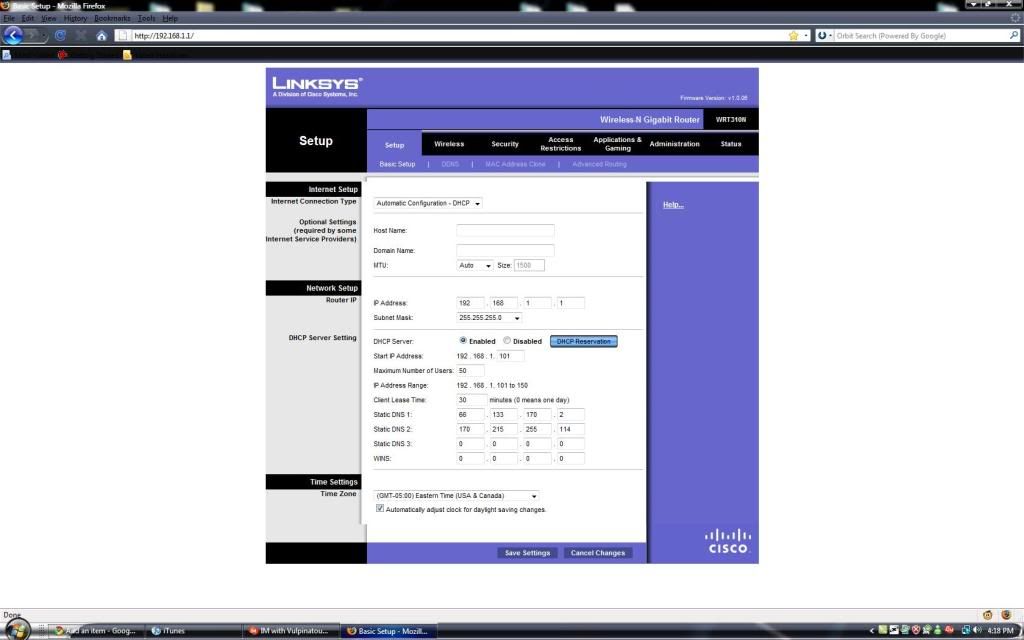Click the page icon beside the URL

click(122, 35)
